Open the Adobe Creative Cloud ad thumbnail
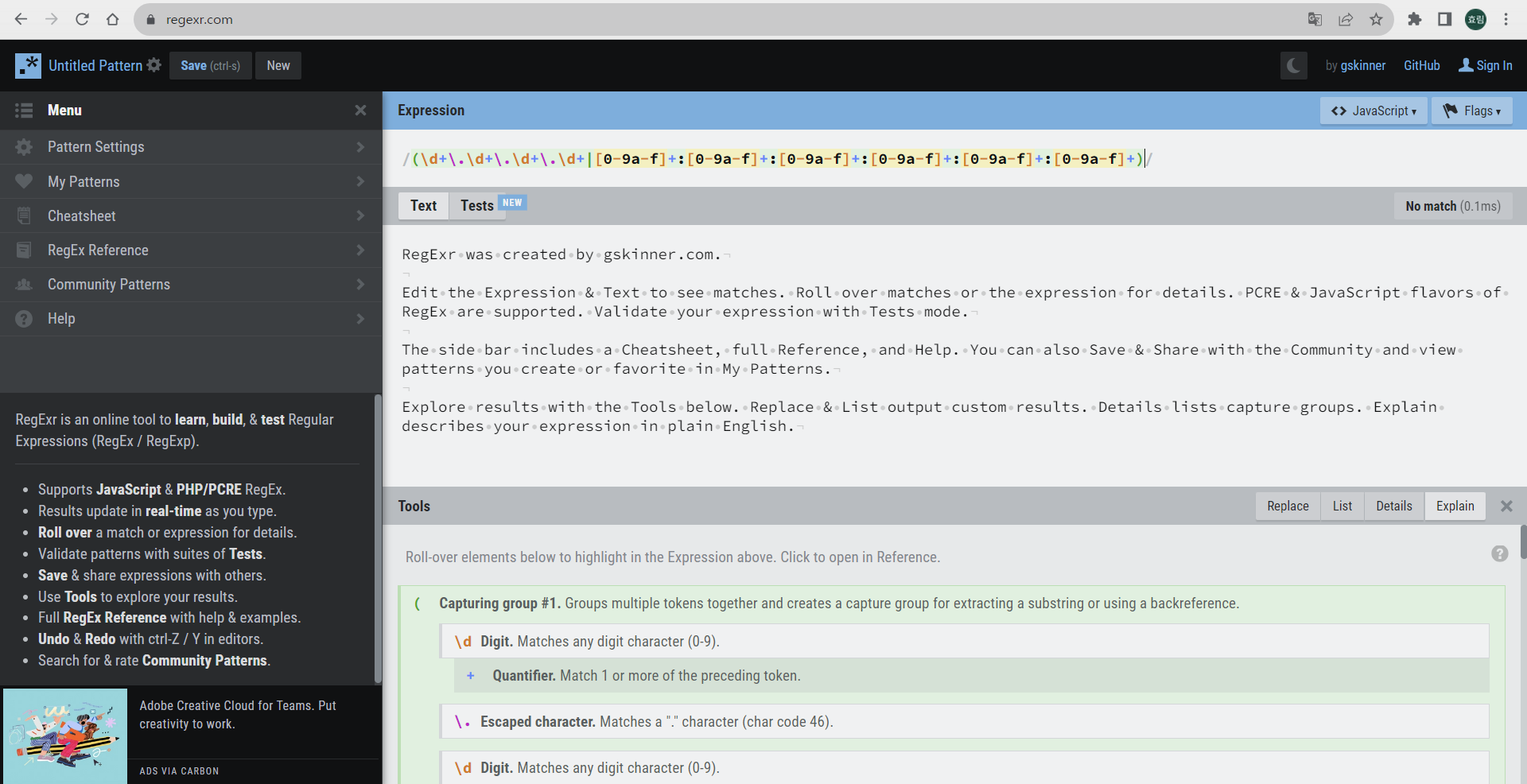The height and width of the screenshot is (784, 1527). [x=65, y=736]
